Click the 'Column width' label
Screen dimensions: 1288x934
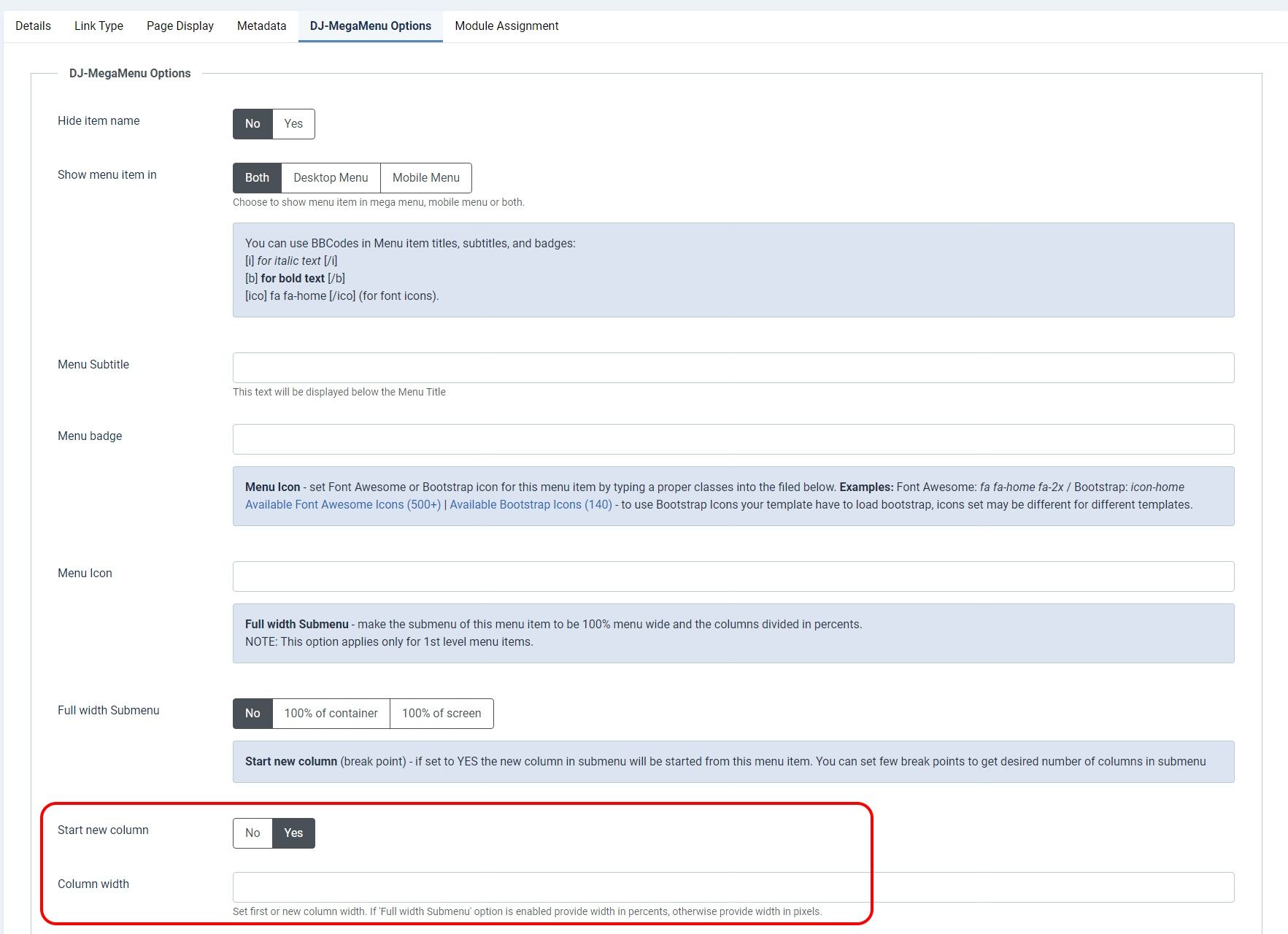(x=93, y=884)
